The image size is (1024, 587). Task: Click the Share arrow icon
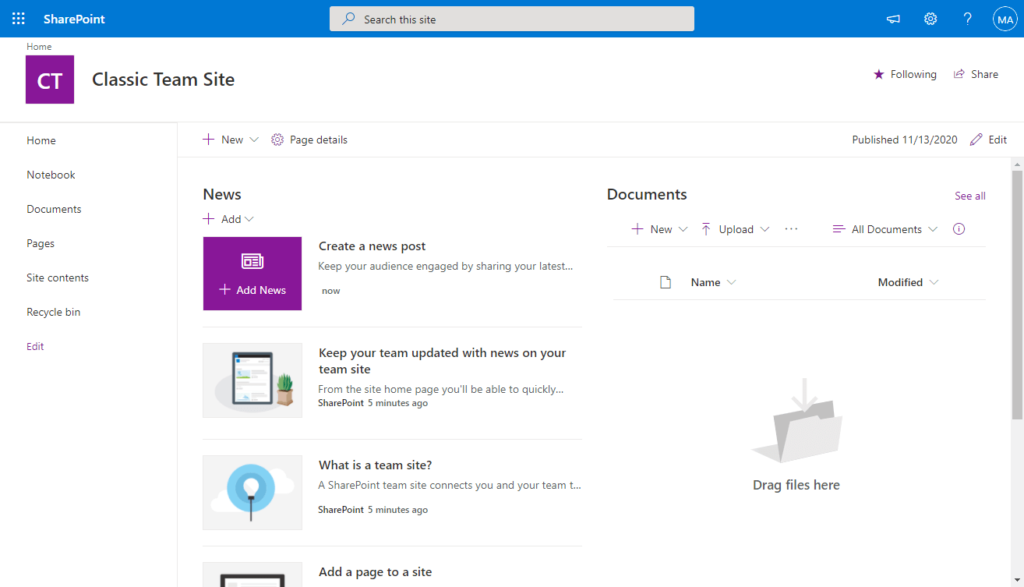tap(959, 74)
